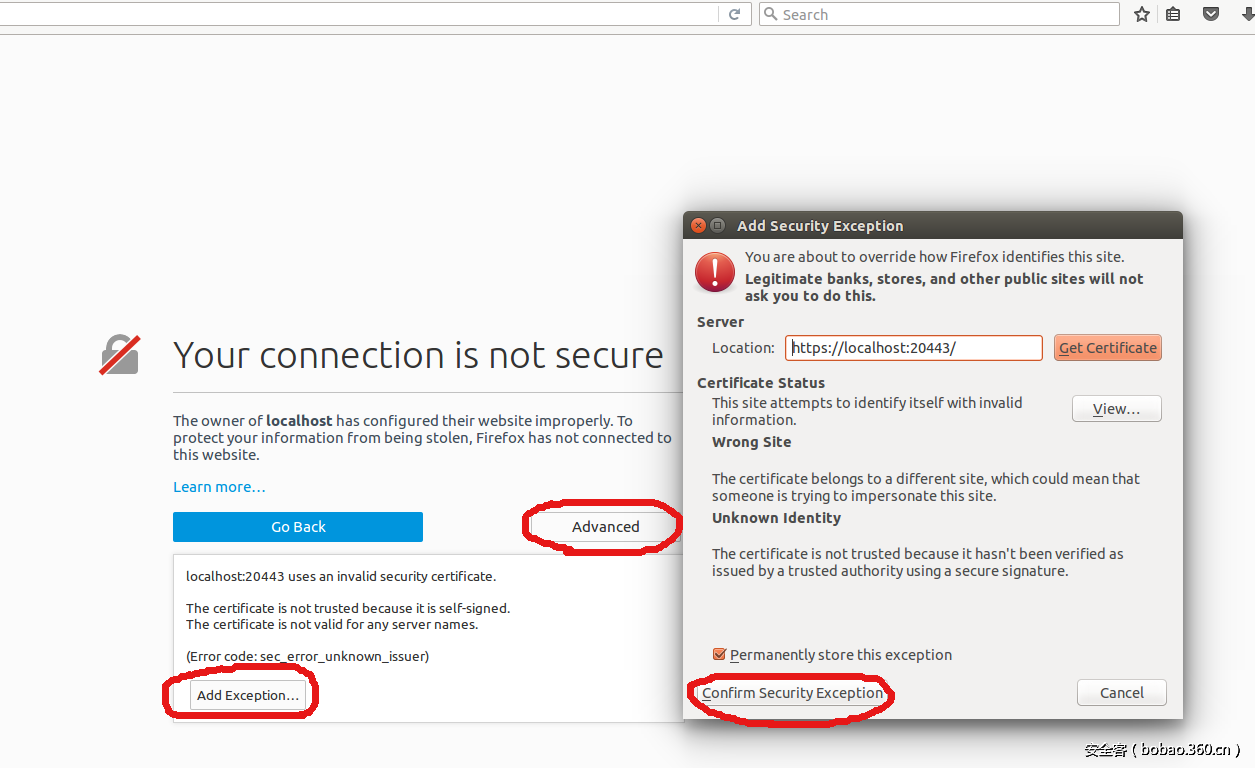The width and height of the screenshot is (1255, 768).
Task: Click the Advanced button
Action: tap(605, 527)
